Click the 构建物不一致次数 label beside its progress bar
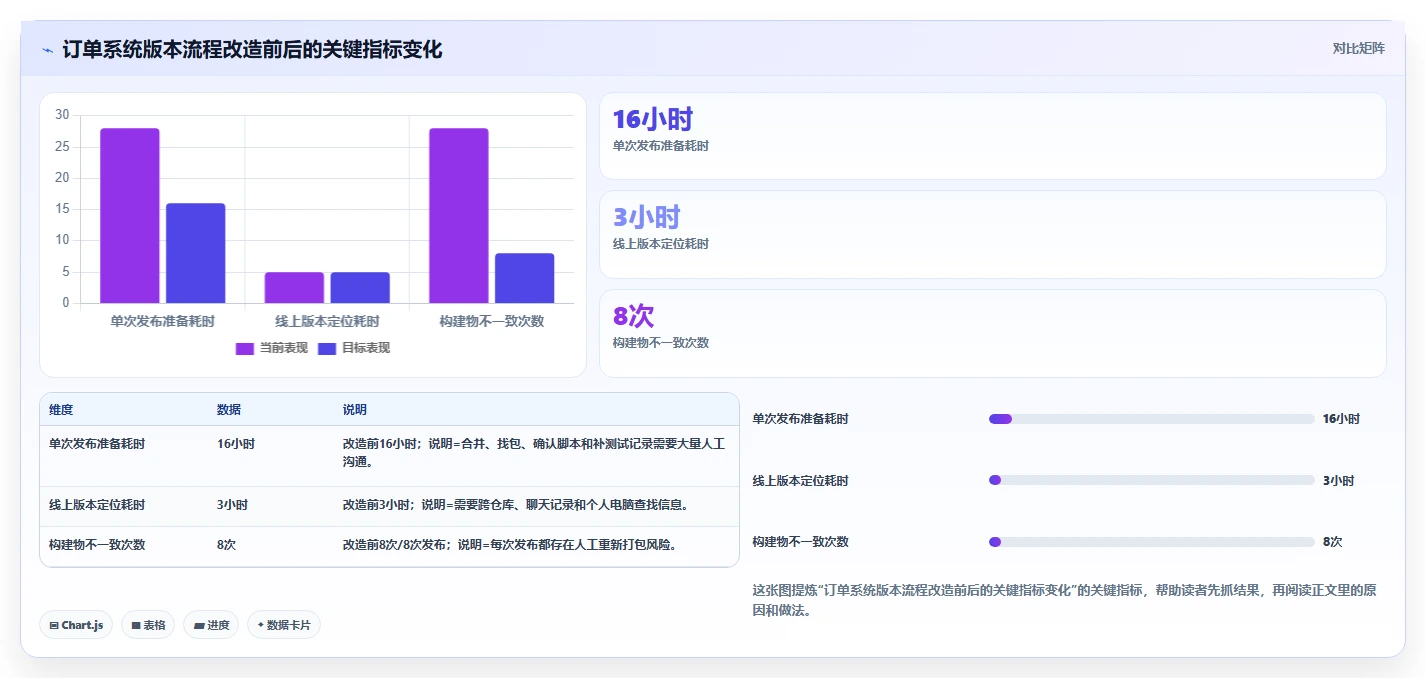 [x=801, y=542]
